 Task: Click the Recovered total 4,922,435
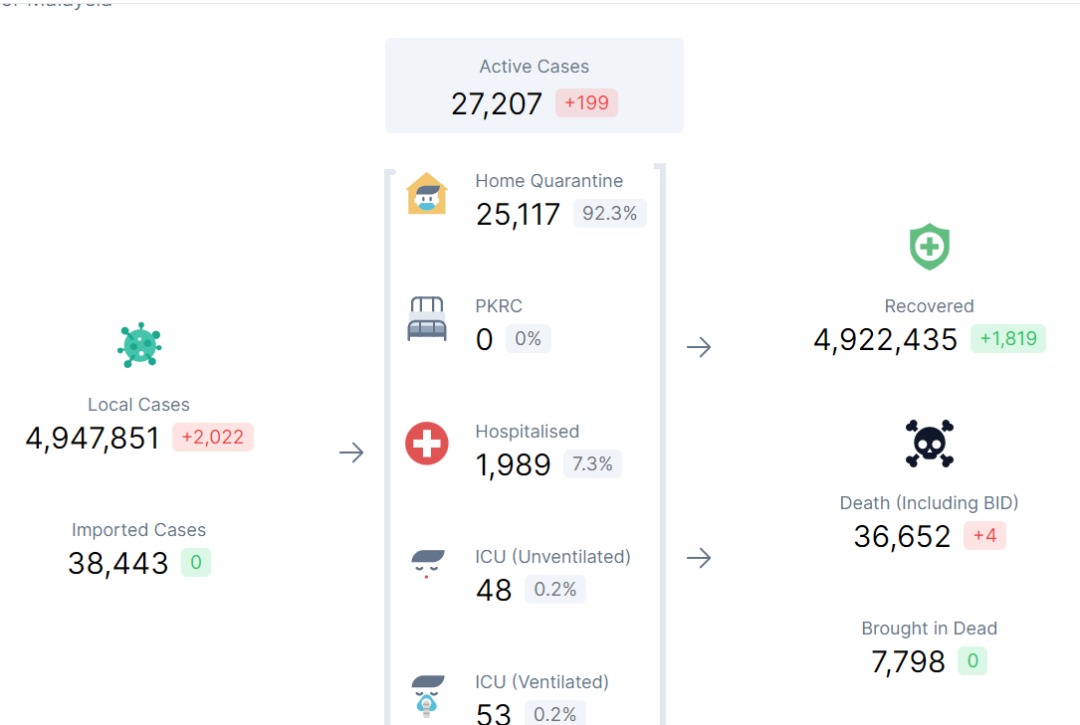886,340
